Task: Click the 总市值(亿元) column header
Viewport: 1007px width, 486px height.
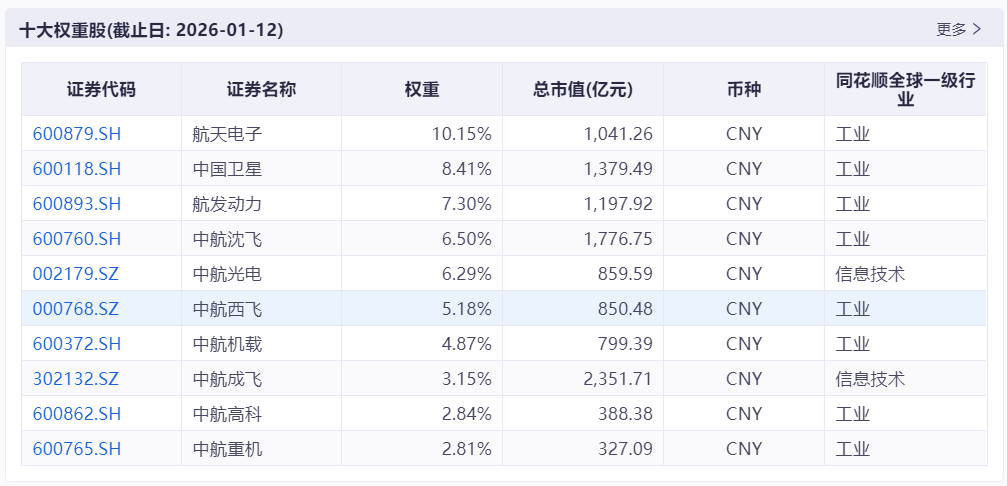Action: [x=583, y=90]
